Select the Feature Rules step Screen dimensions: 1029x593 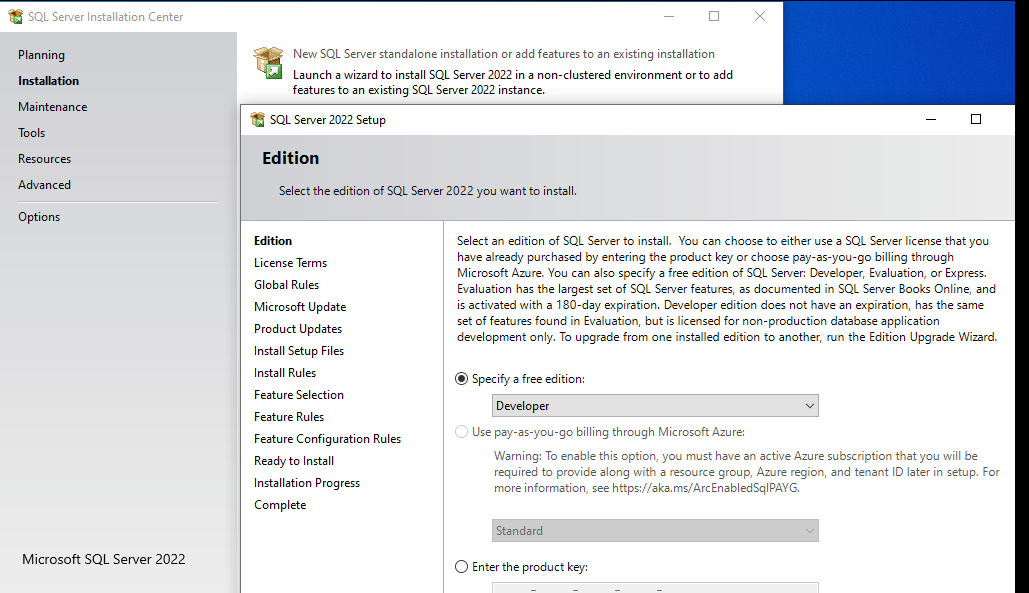(x=289, y=417)
